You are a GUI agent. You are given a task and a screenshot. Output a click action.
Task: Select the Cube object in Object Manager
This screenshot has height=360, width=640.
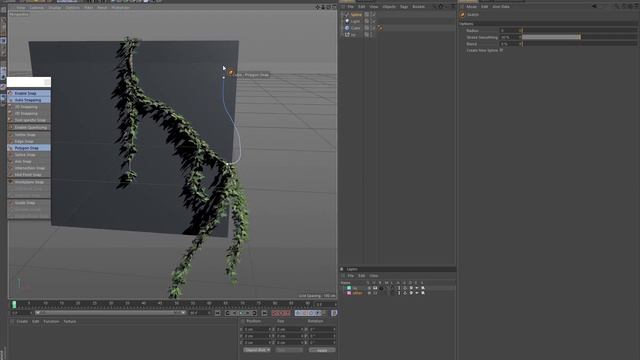[x=356, y=28]
